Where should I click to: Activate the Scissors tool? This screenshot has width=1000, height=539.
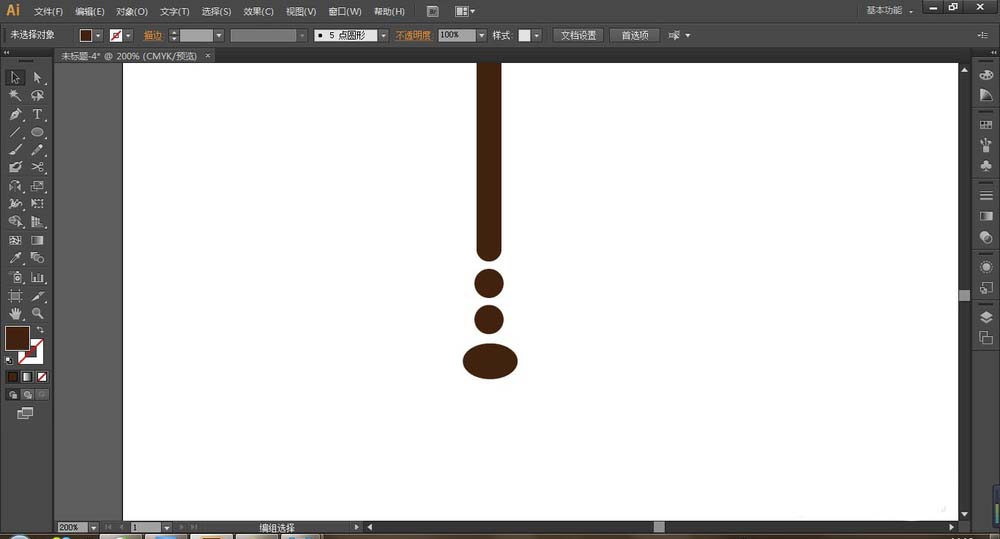[37, 167]
